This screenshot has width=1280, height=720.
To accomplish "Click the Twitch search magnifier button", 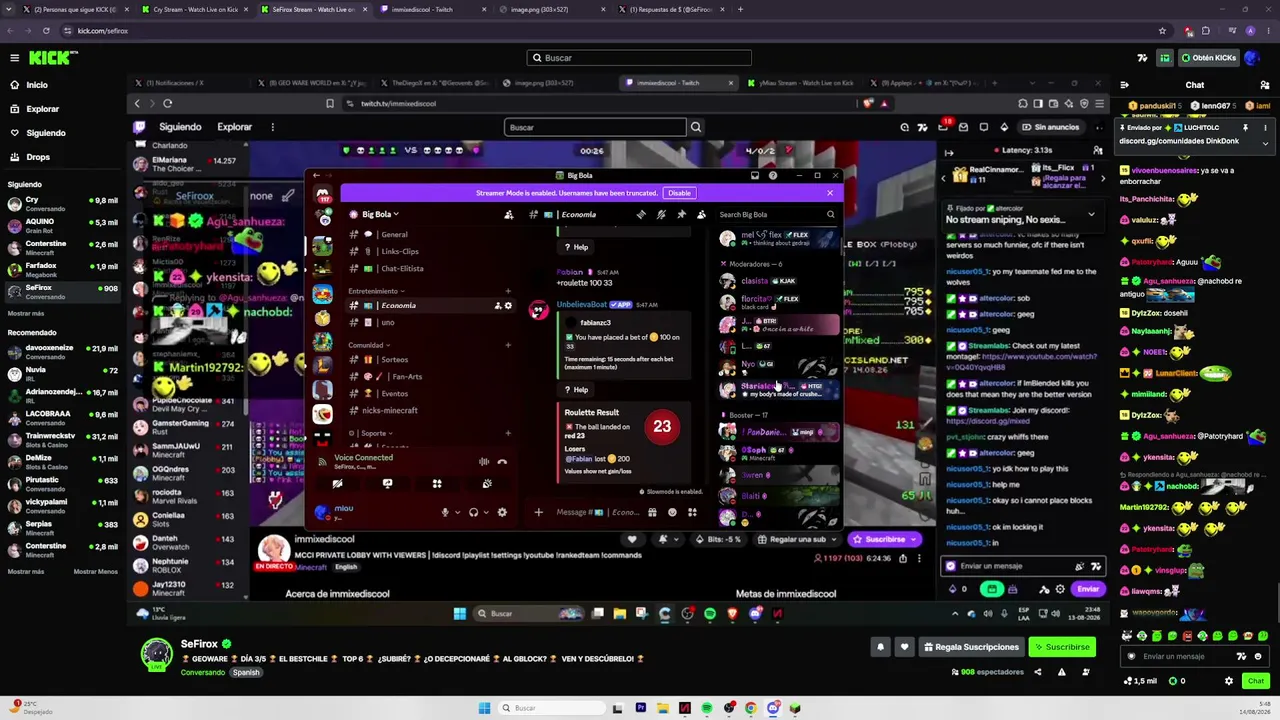I will click(696, 127).
